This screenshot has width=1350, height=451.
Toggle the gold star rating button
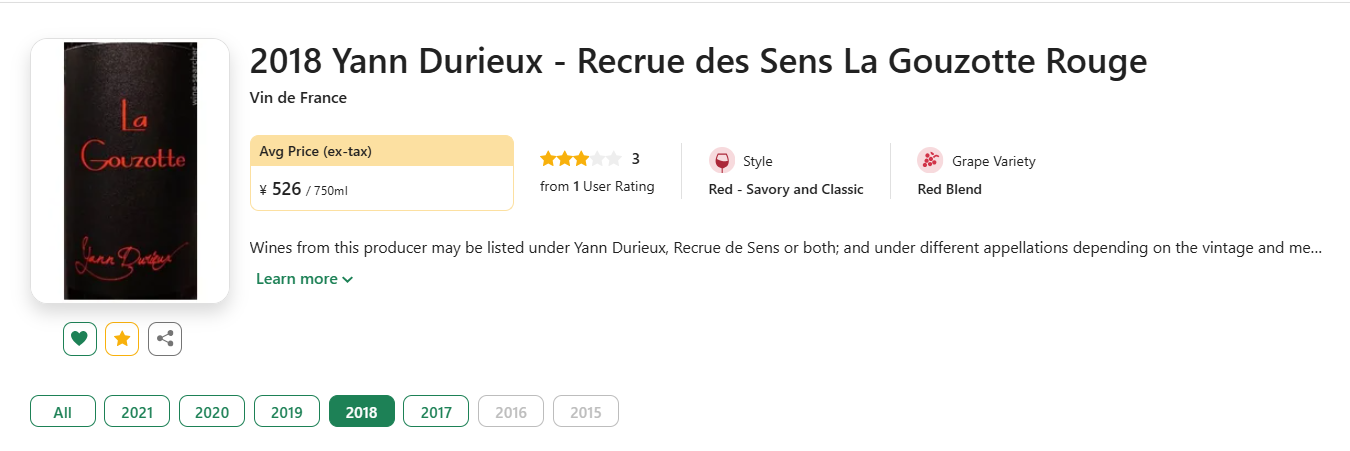122,339
